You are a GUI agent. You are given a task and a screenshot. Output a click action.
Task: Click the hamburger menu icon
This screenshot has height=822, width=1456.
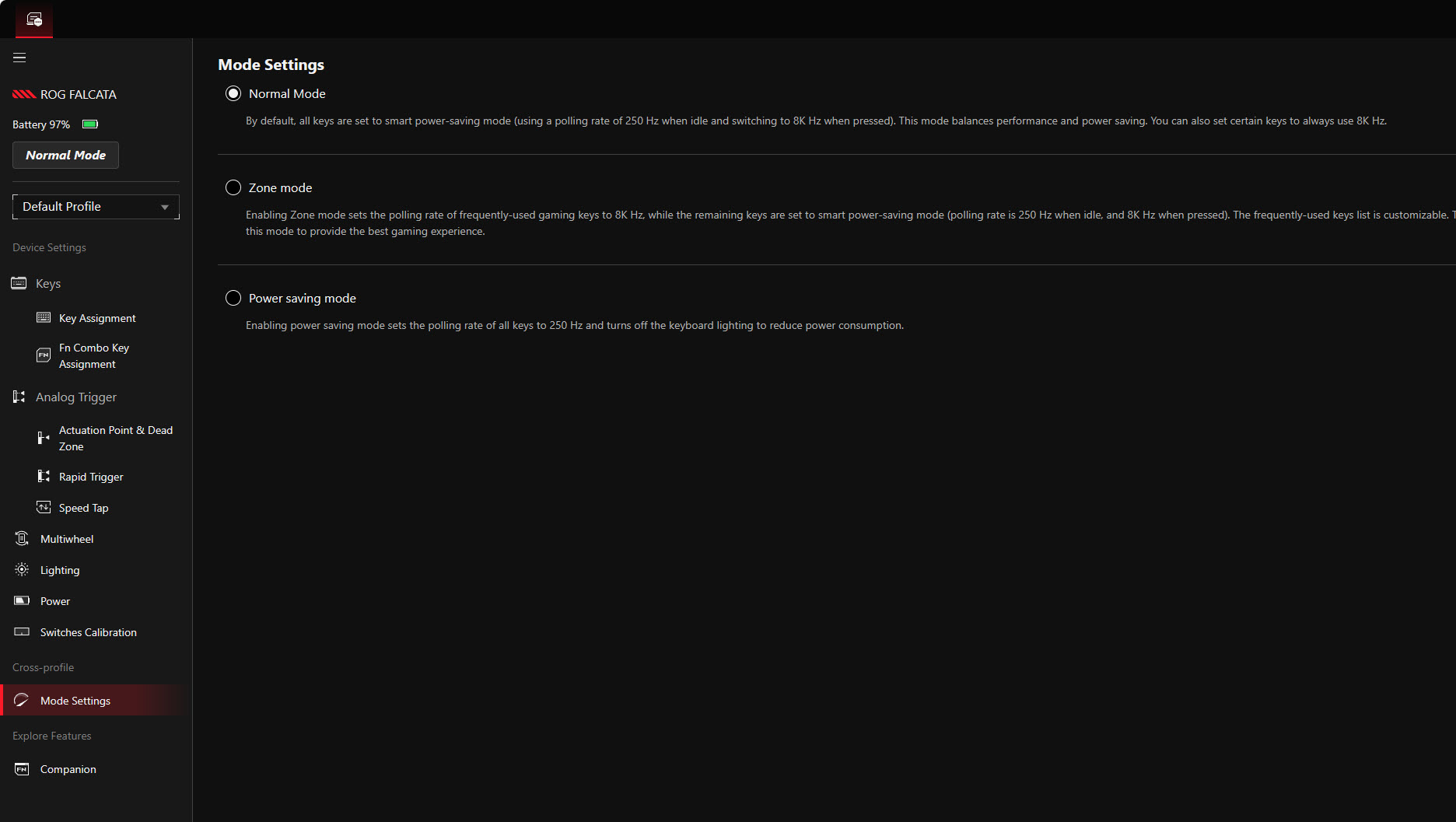click(19, 58)
